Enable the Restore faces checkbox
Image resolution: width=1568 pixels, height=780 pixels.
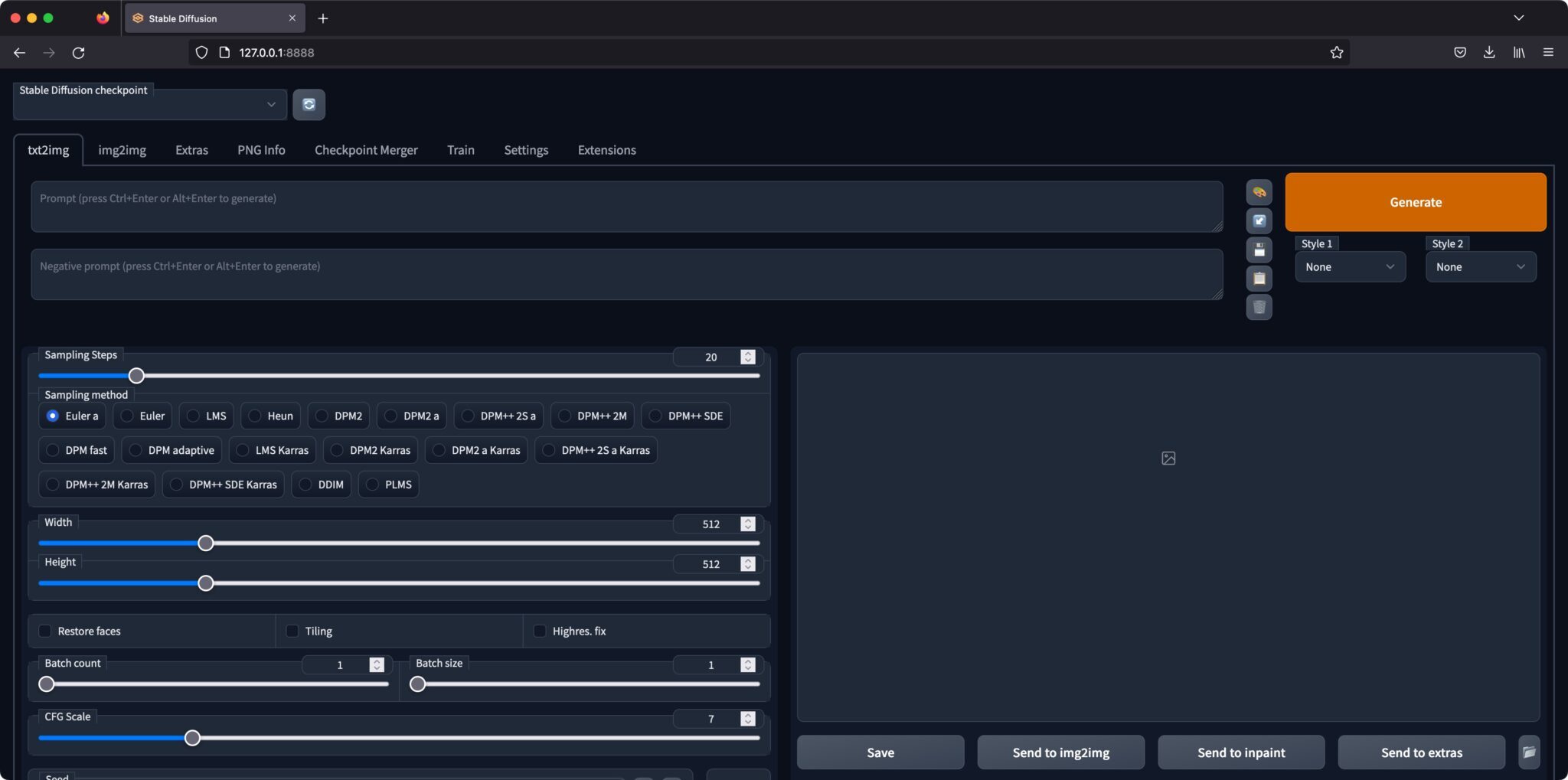[45, 631]
